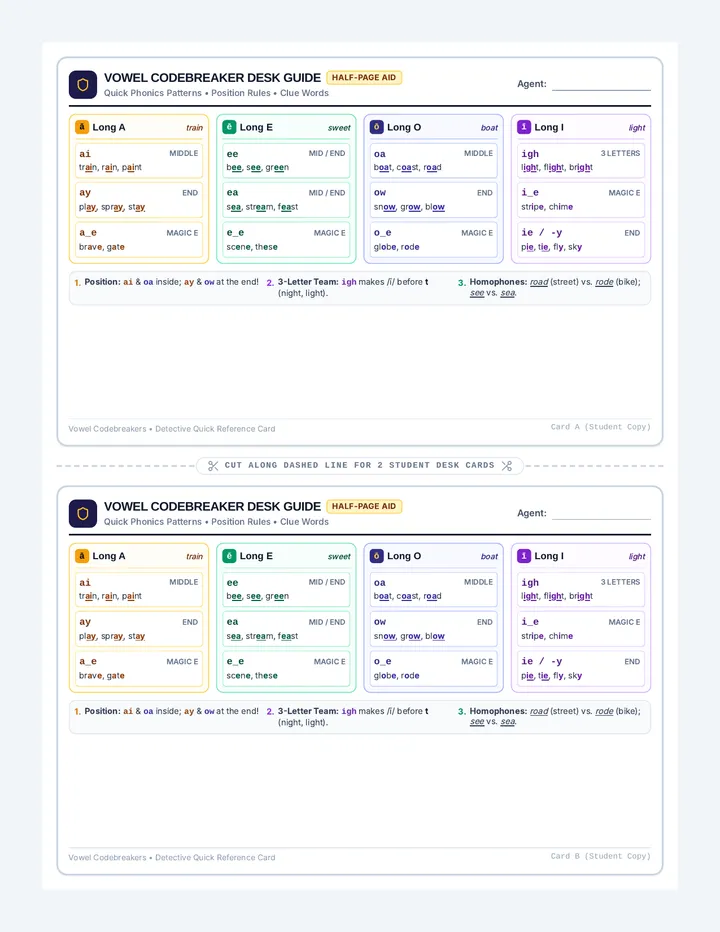Image resolution: width=720 pixels, height=932 pixels.
Task: Click 'pie, tie, fly, sky' on Card B
Action: (551, 676)
